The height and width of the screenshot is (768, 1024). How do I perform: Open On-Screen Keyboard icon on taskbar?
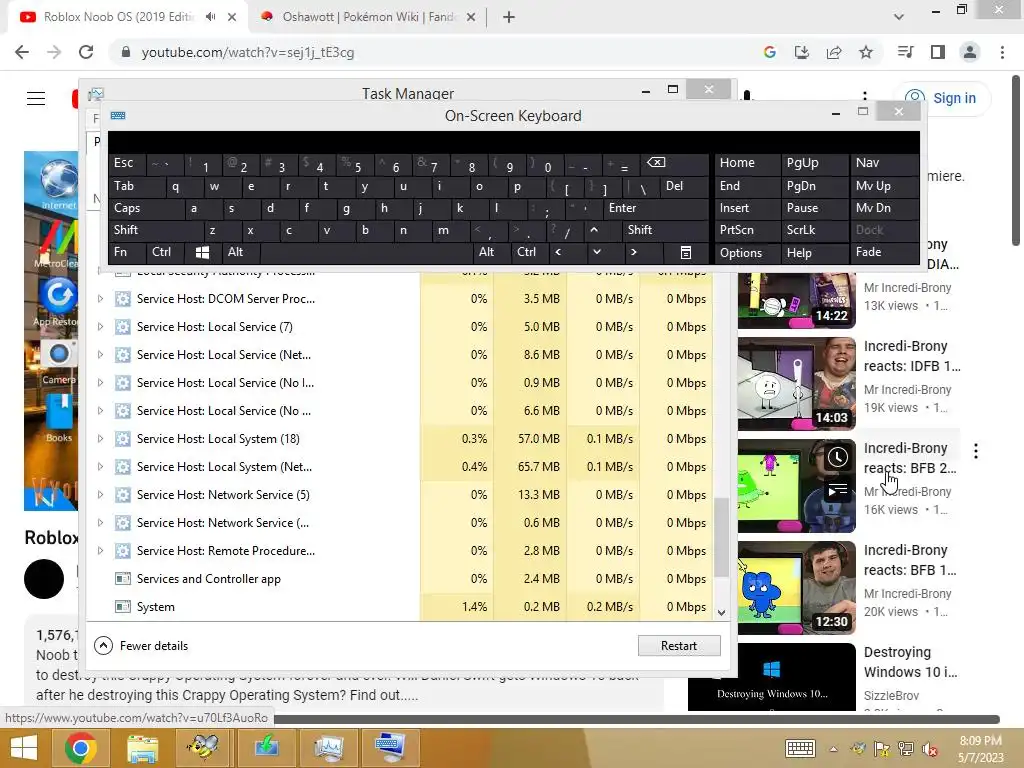[x=390, y=748]
